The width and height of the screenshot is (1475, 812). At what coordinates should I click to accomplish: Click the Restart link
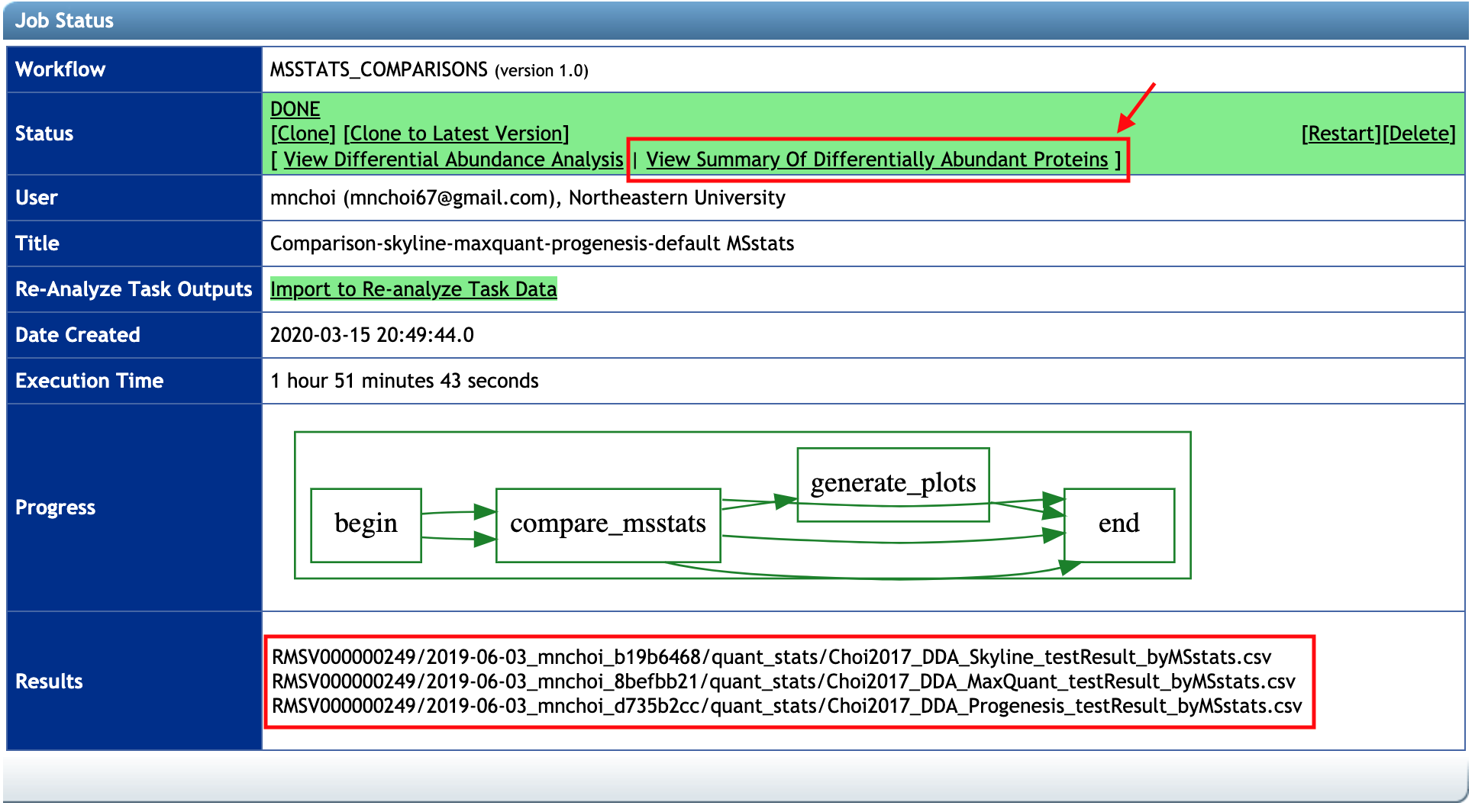[1341, 134]
